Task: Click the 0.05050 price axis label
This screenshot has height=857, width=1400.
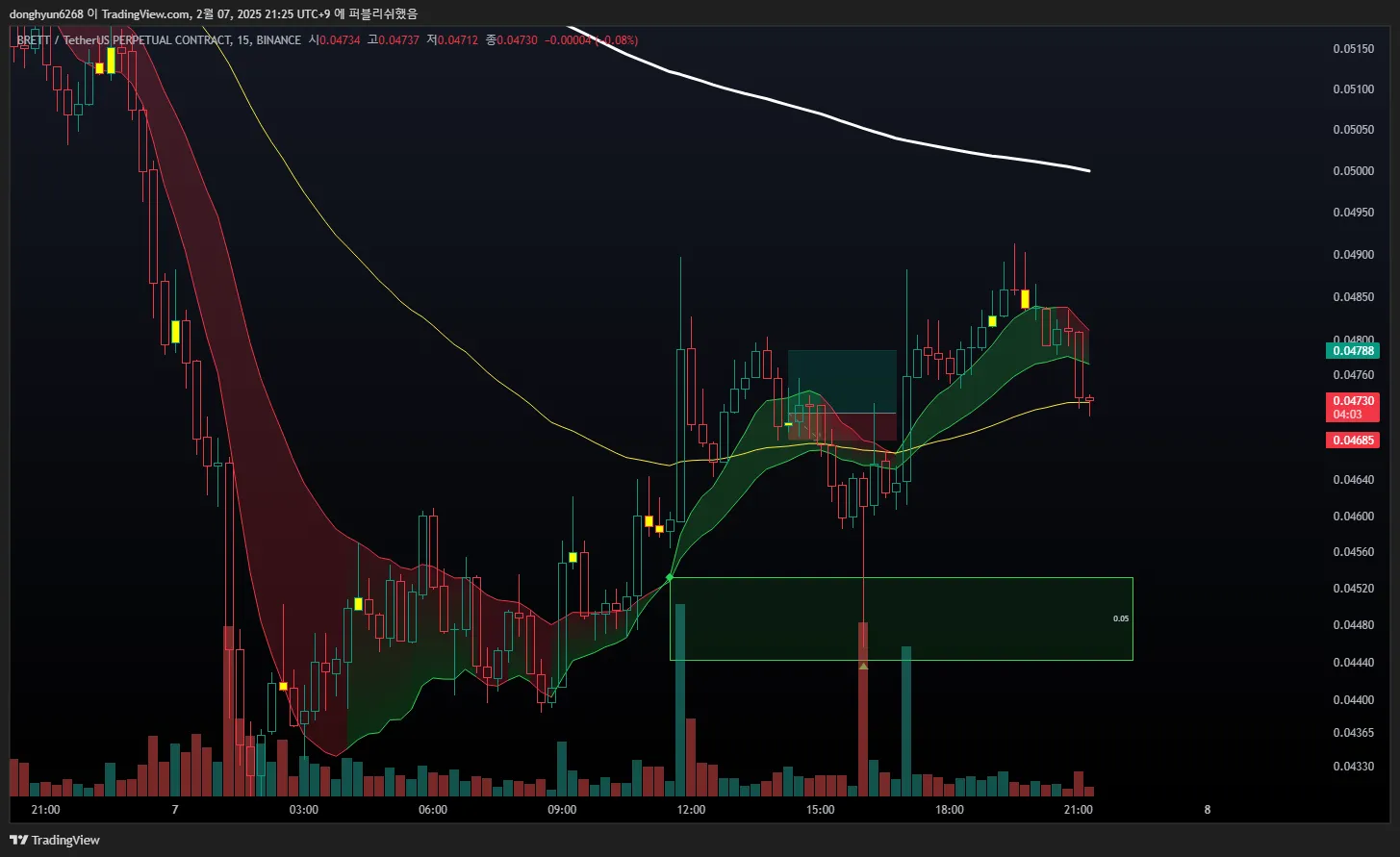Action: 1353,130
